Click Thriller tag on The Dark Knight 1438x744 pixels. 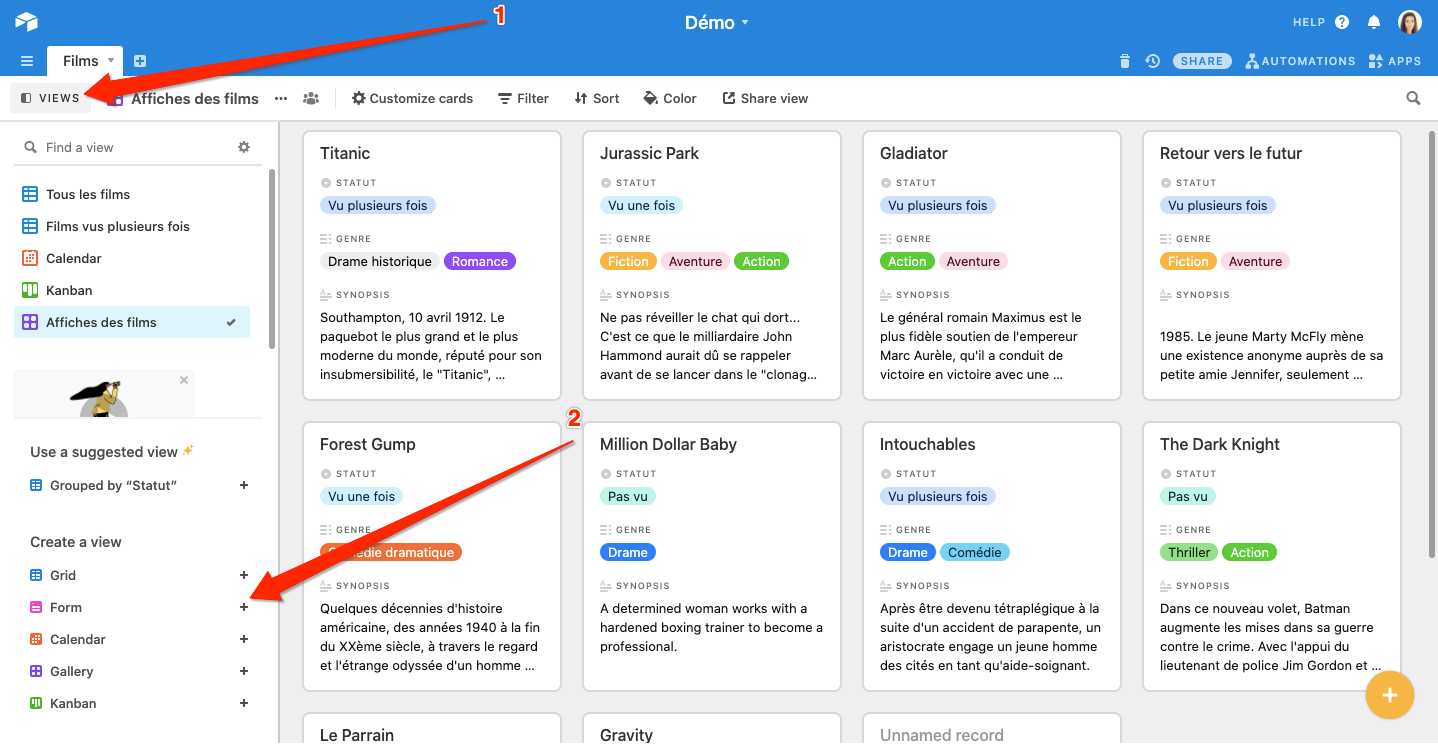tap(1189, 552)
